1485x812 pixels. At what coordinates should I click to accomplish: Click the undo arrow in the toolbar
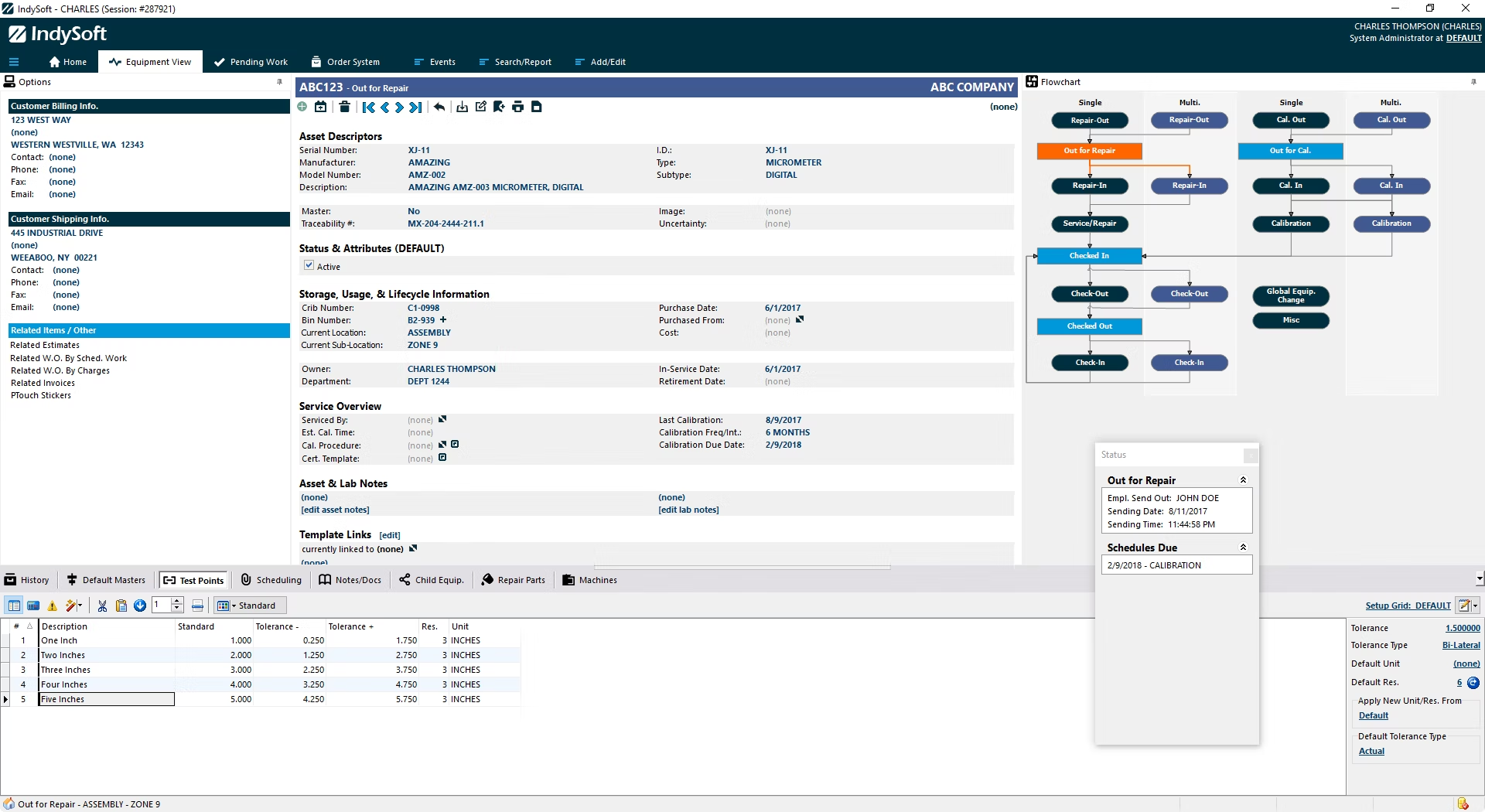pos(439,107)
